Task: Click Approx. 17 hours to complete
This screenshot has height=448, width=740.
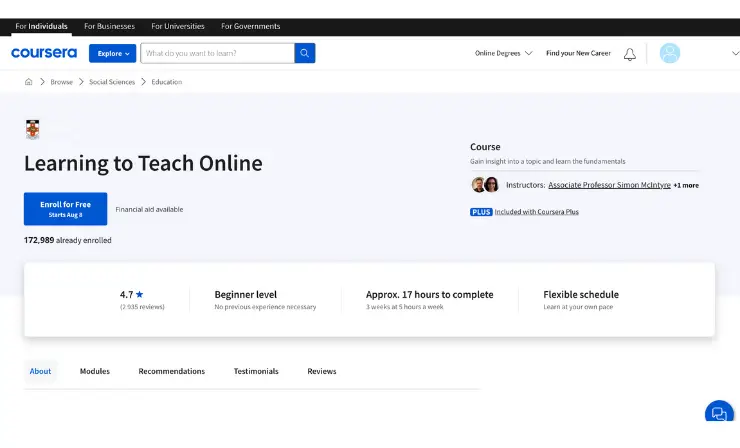Action: coord(429,295)
